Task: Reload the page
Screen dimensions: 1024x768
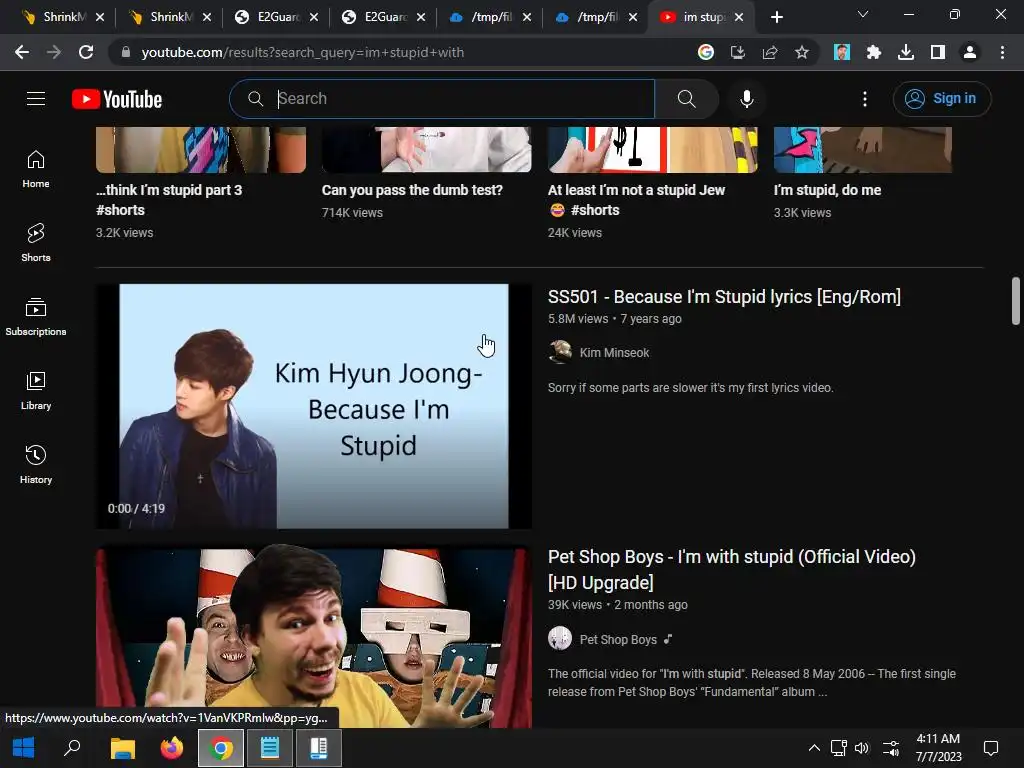Action: point(86,52)
